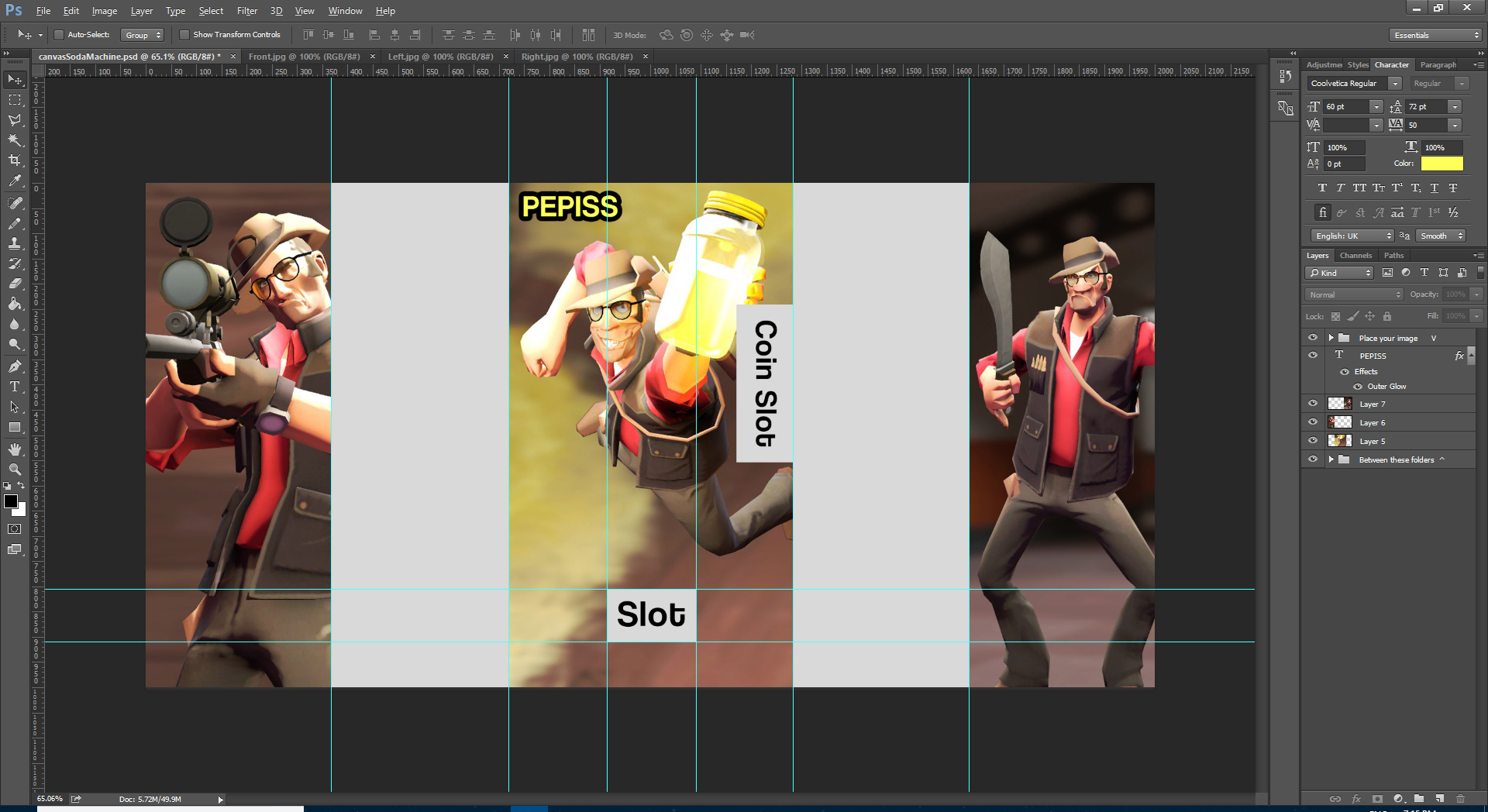
Task: Select the Zoom tool
Action: 15,470
